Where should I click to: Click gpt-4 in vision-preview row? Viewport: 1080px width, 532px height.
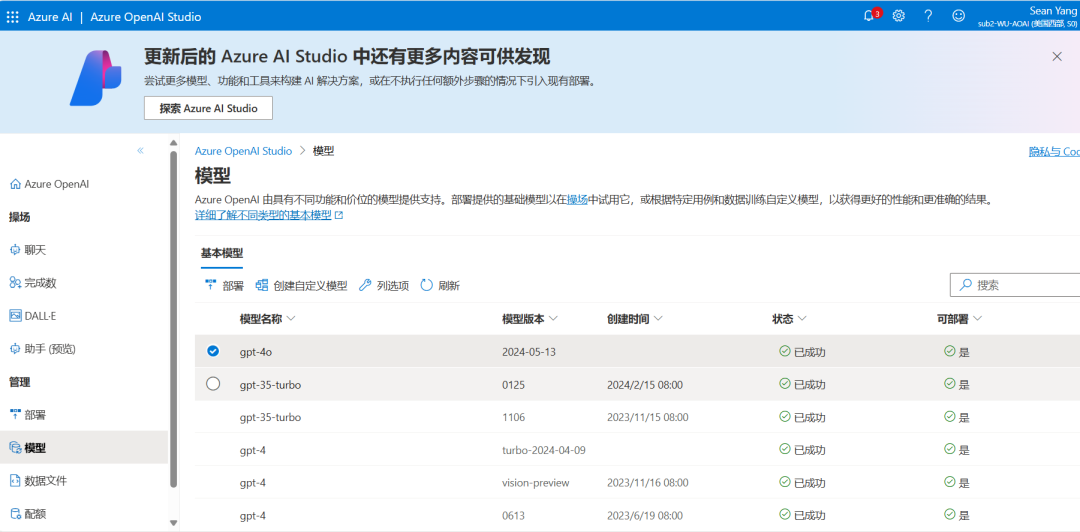point(253,482)
